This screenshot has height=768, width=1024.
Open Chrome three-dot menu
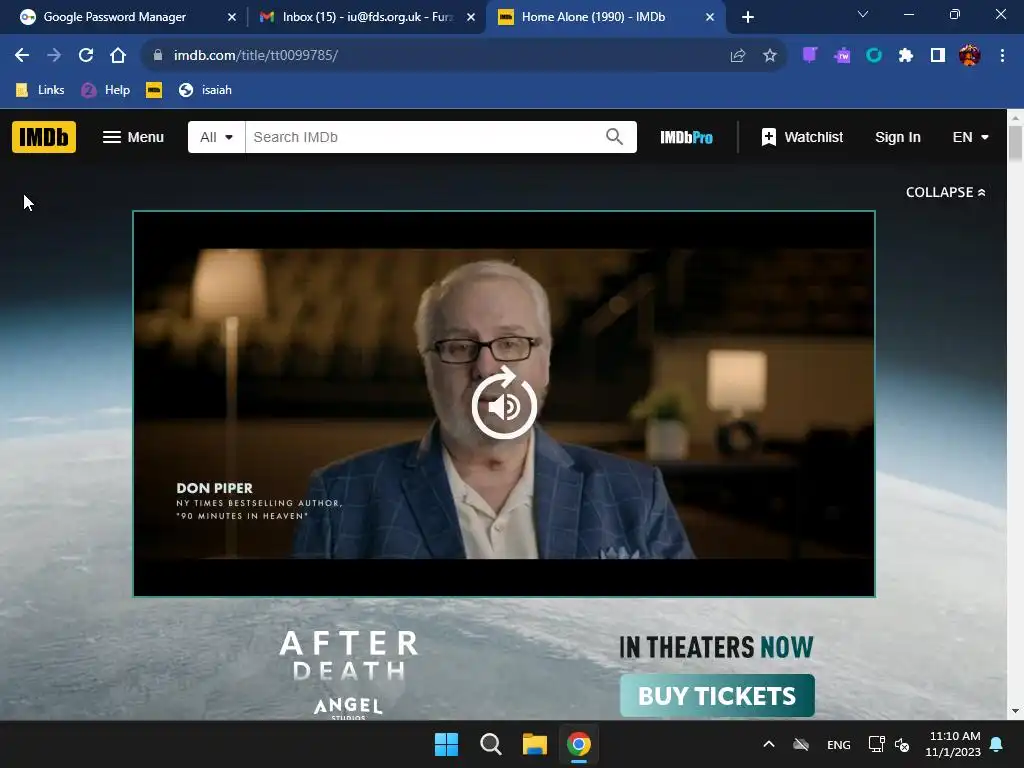point(1002,56)
